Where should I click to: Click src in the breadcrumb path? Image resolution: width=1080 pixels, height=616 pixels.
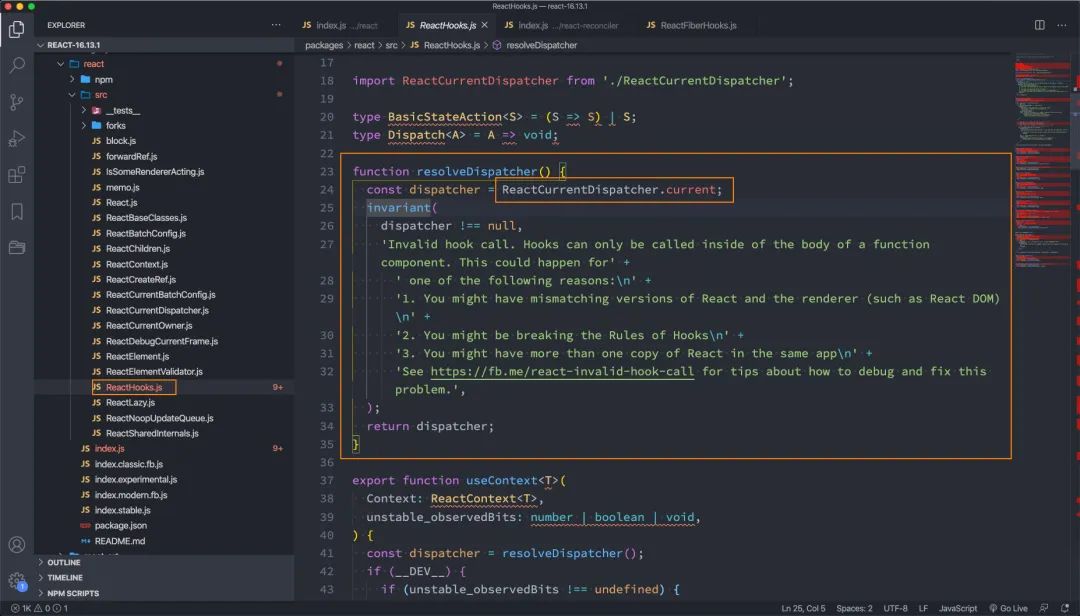391,45
